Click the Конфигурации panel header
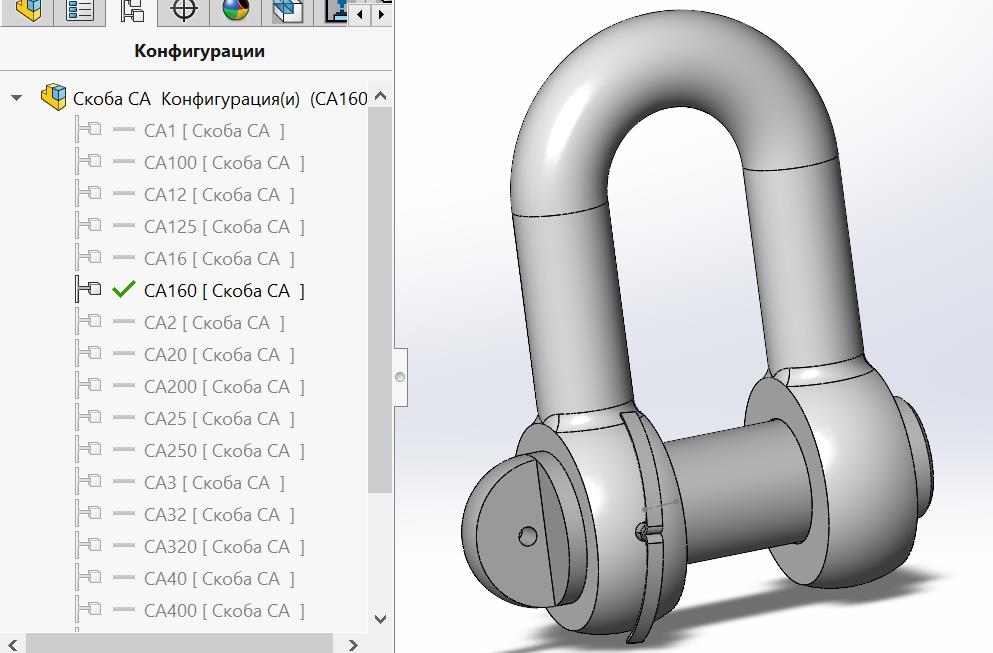 click(x=199, y=51)
